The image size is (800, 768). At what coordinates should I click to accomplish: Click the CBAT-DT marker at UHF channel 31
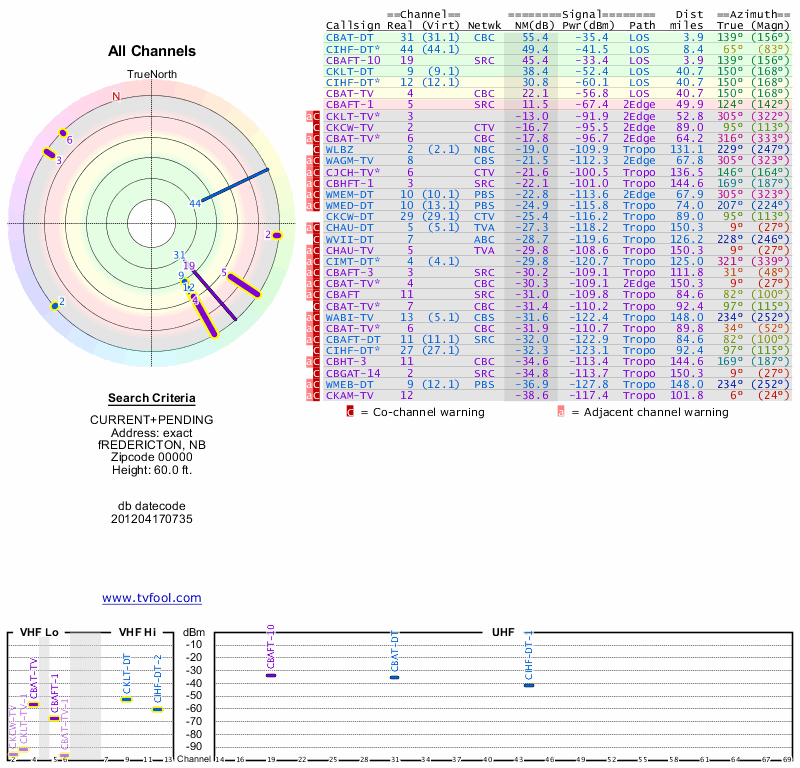[395, 678]
